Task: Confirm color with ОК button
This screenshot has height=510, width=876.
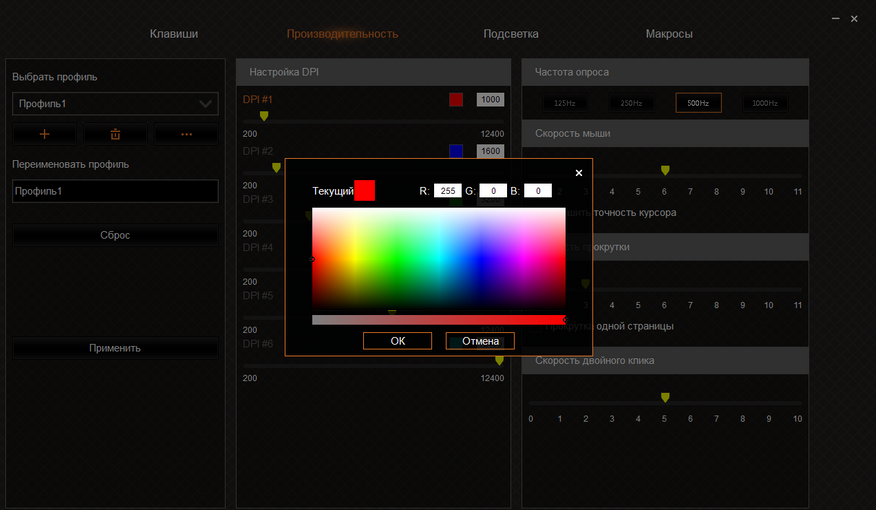Action: click(x=397, y=341)
